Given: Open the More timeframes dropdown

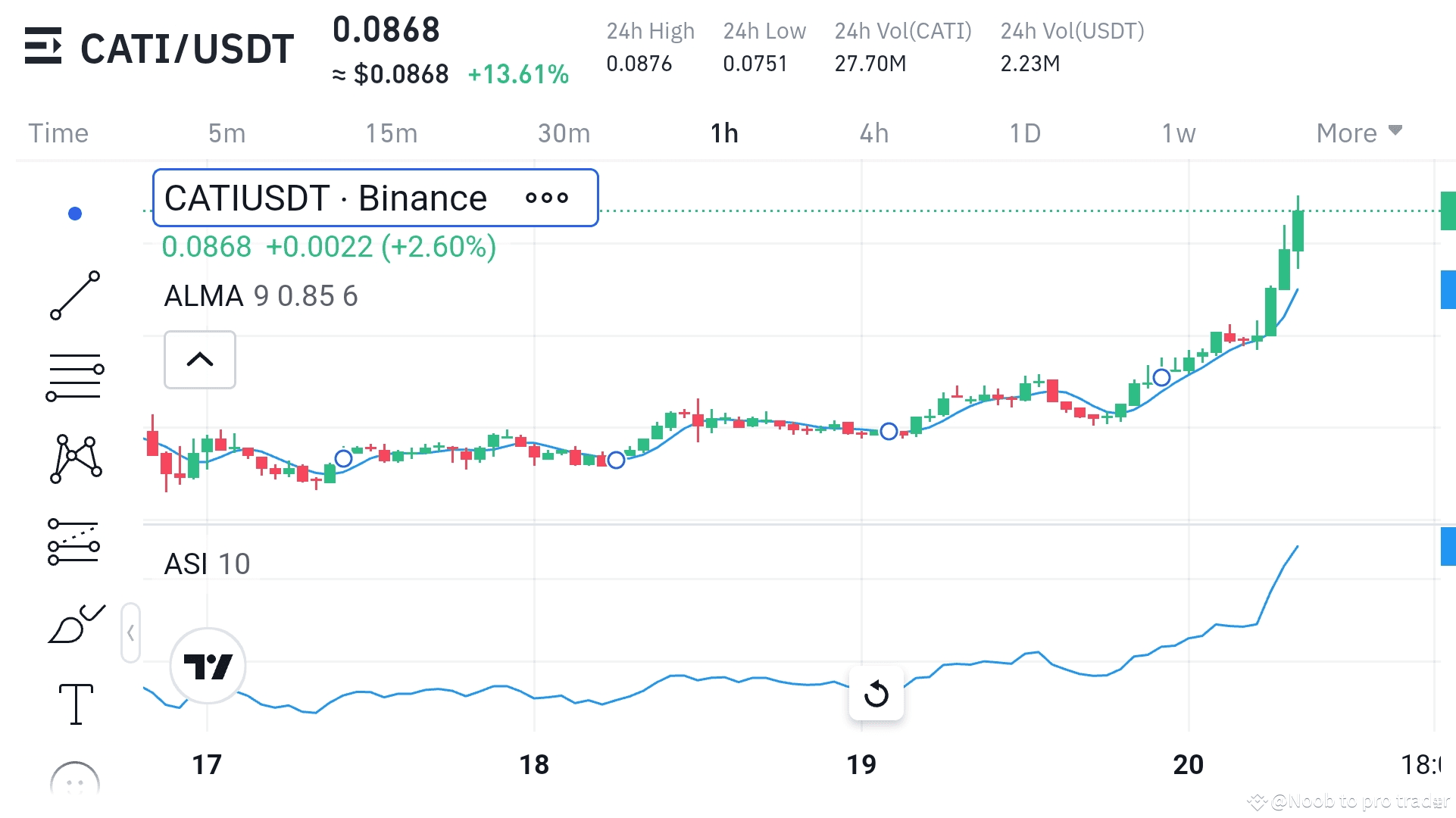Looking at the screenshot, I should 1359,133.
